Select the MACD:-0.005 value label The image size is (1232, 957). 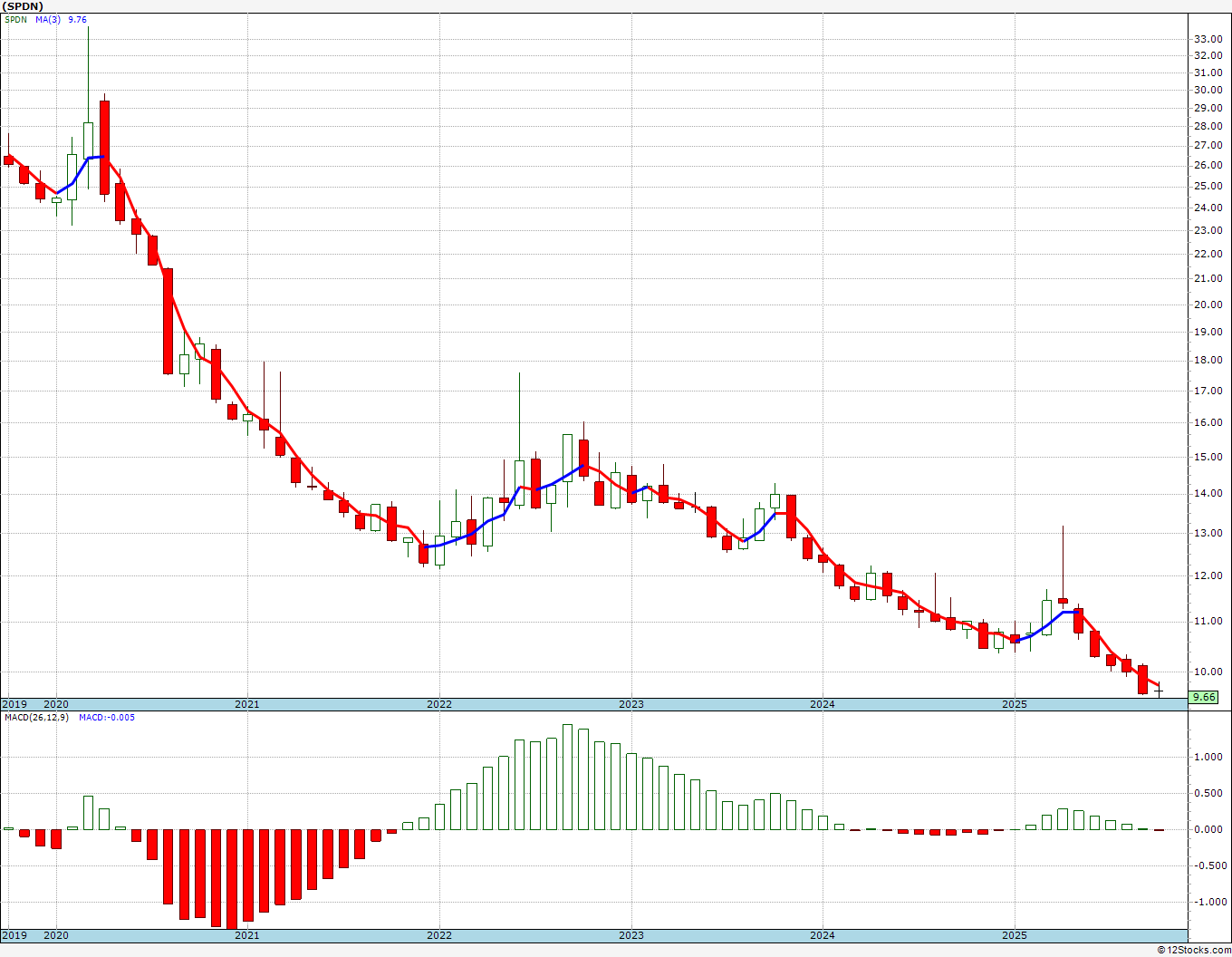coord(107,718)
